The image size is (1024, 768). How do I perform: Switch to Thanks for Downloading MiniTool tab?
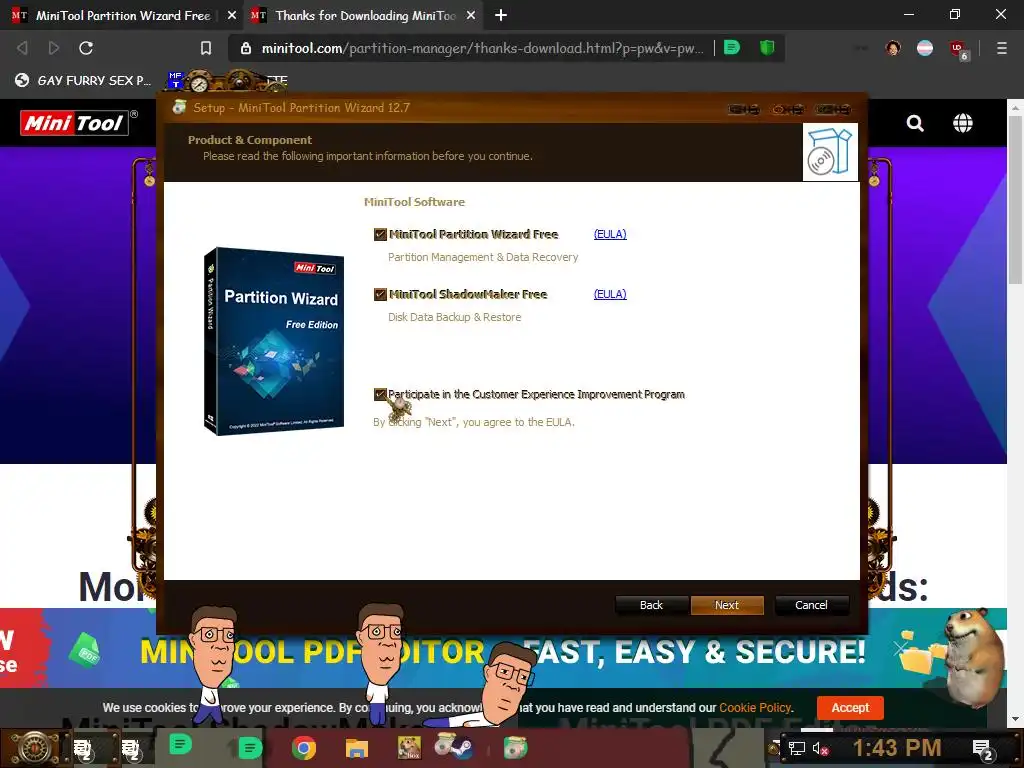(x=366, y=15)
